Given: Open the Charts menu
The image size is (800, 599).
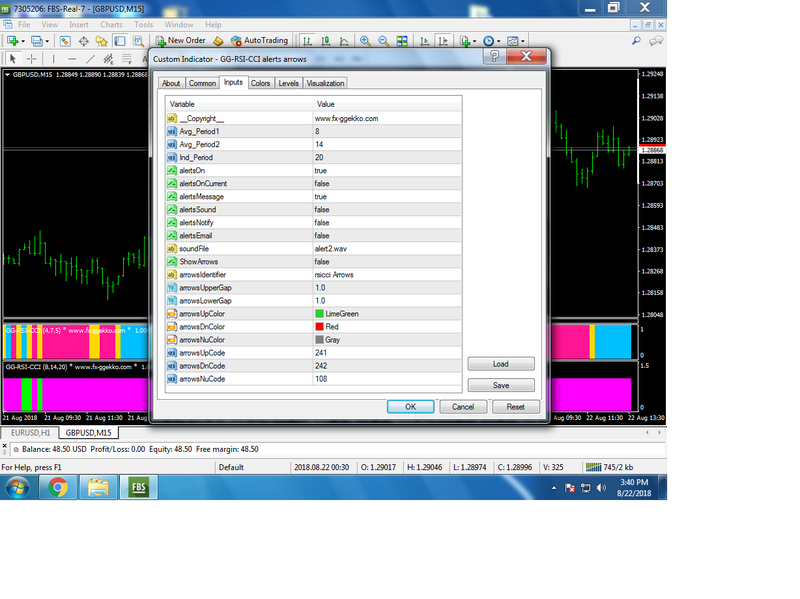Looking at the screenshot, I should point(111,24).
